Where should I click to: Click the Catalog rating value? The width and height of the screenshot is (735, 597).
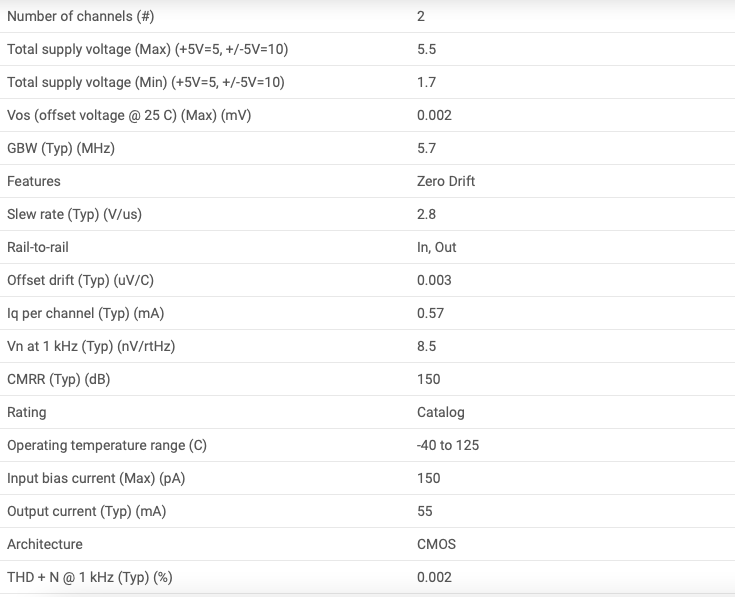coord(441,412)
